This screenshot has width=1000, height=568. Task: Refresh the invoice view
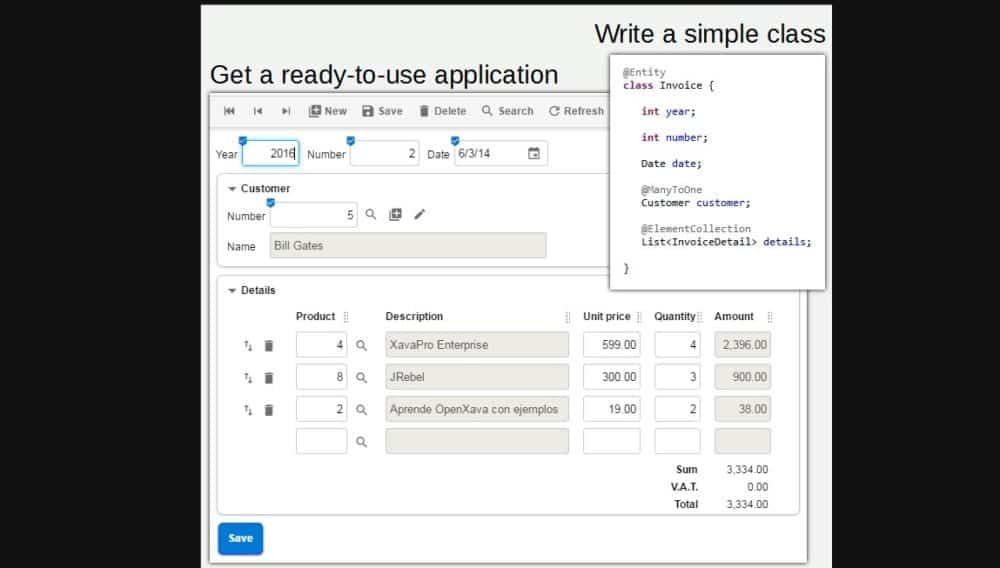pos(576,111)
